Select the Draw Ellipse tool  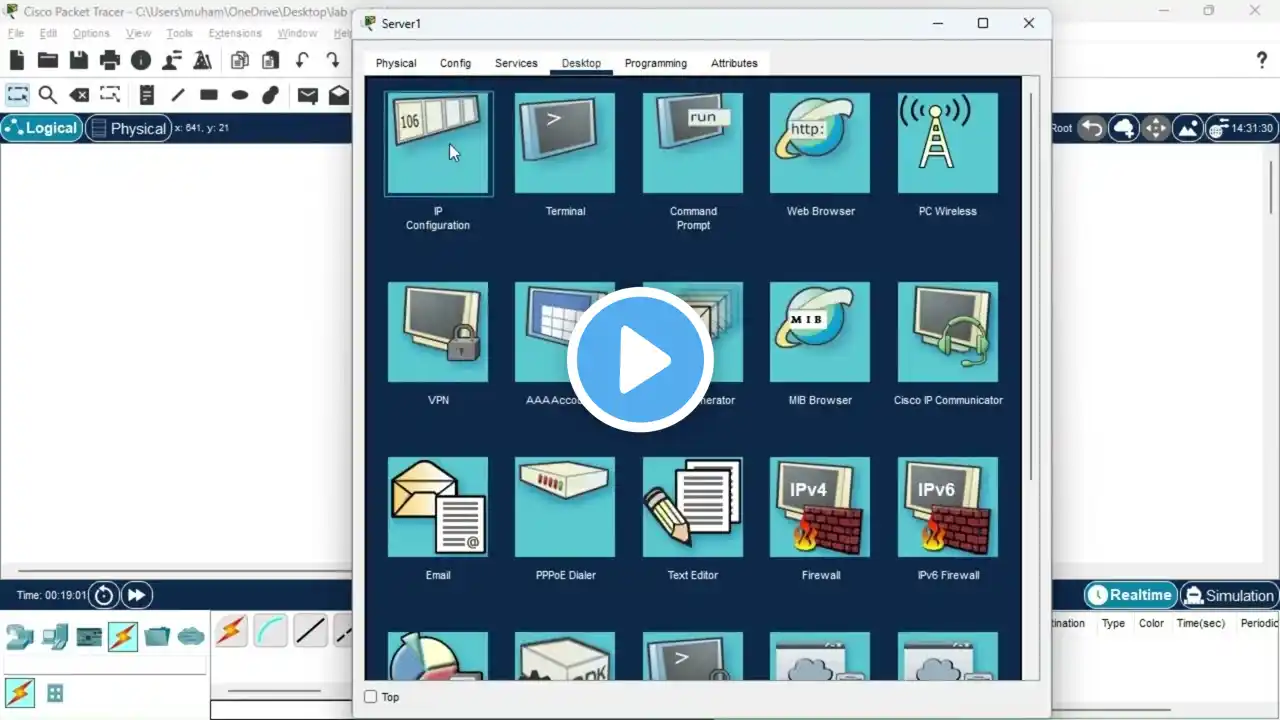coord(240,95)
